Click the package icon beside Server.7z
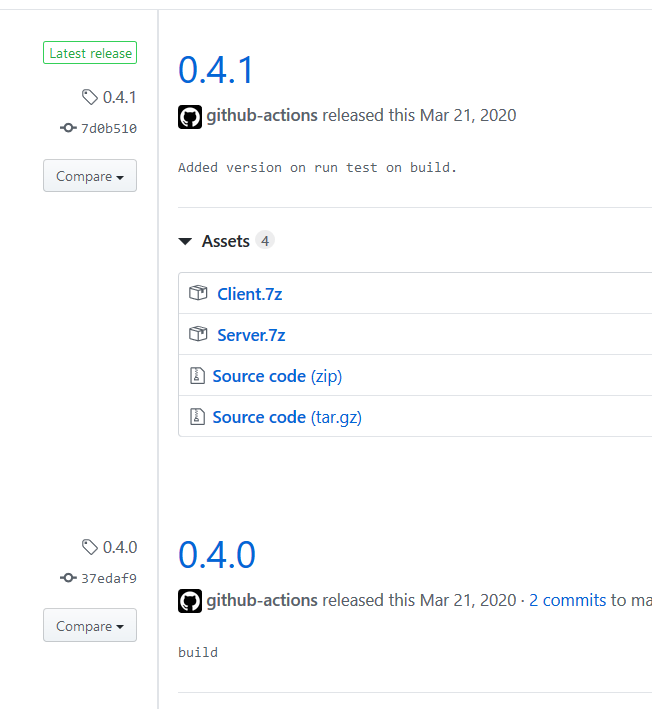The height and width of the screenshot is (709, 652). 198,334
